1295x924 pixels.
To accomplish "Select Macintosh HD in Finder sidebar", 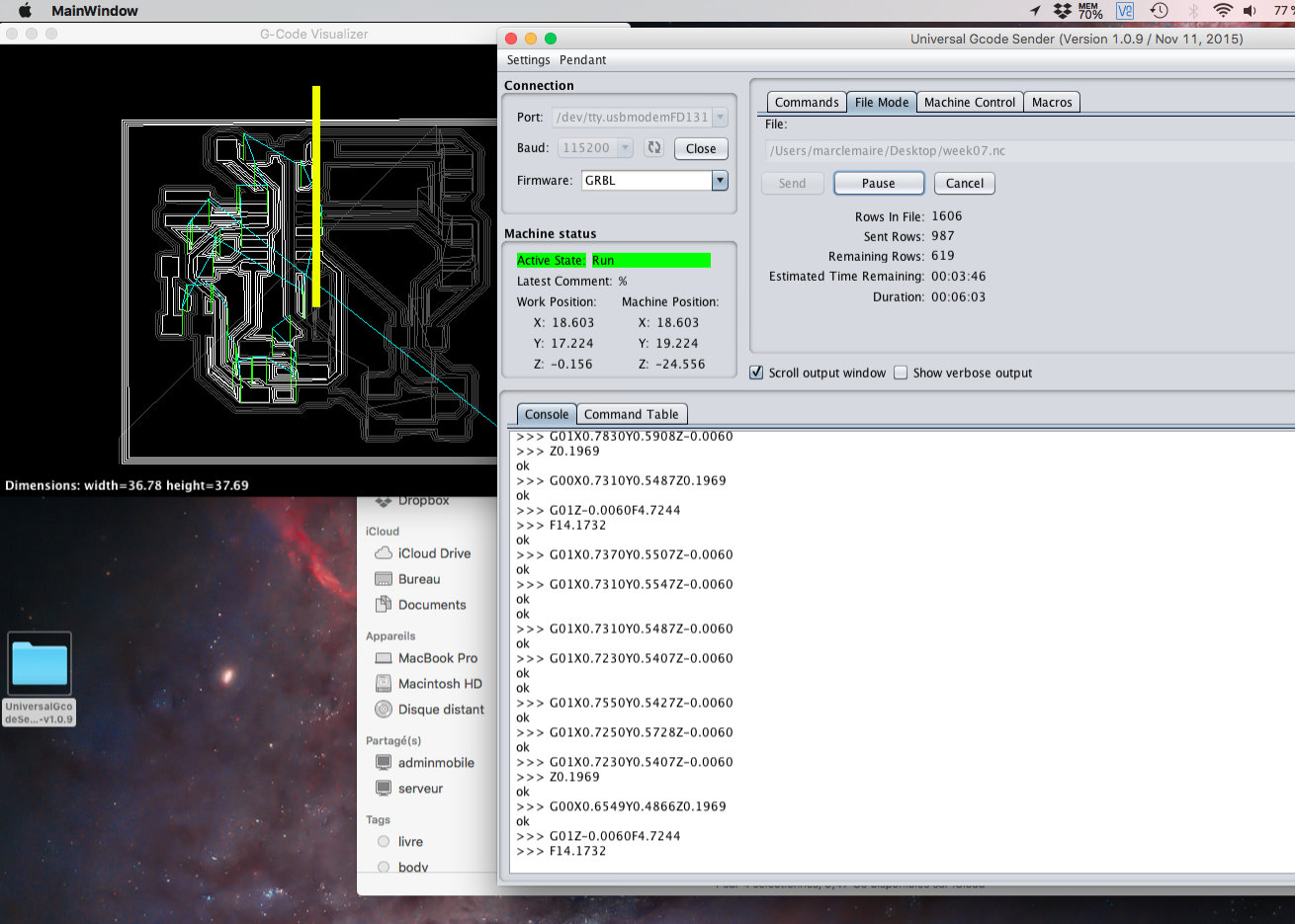I will (x=428, y=684).
